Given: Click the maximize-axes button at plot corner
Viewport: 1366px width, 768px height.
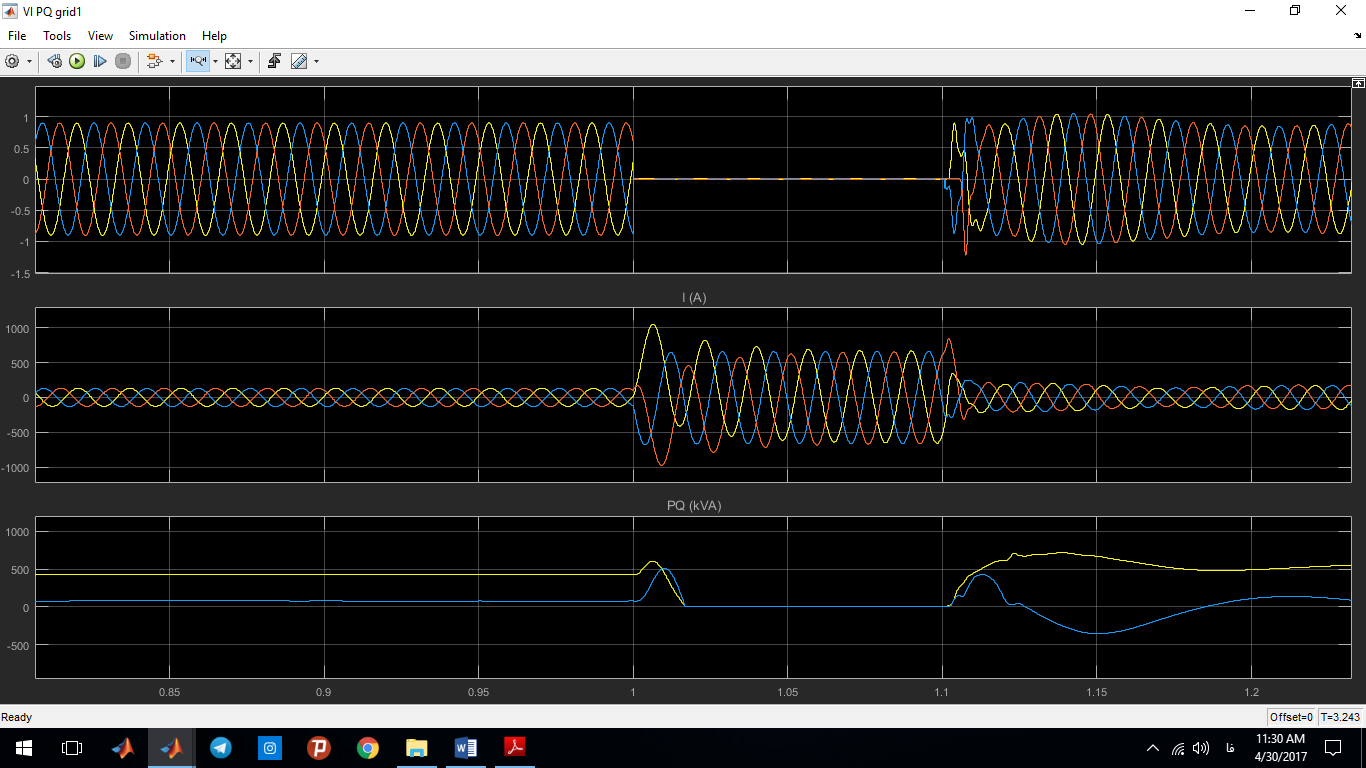Looking at the screenshot, I should click(x=1358, y=83).
